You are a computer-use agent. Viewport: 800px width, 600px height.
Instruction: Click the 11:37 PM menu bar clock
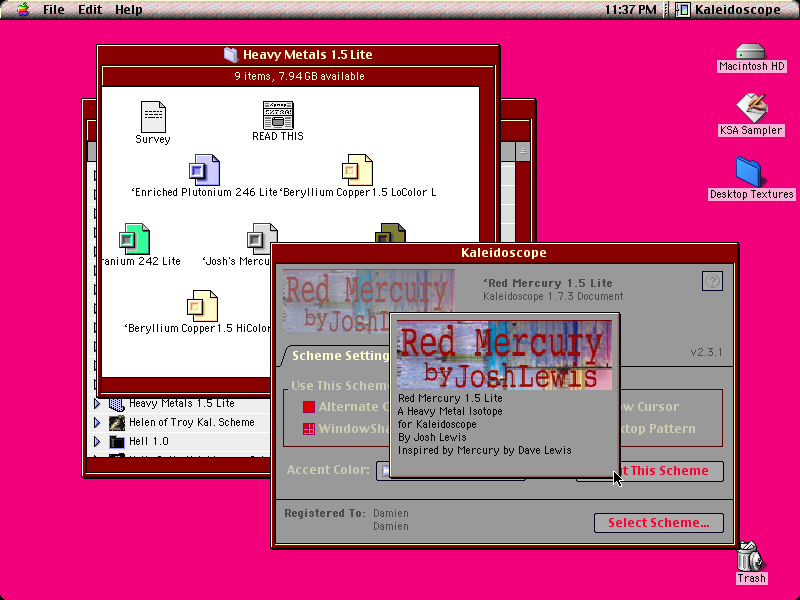631,9
